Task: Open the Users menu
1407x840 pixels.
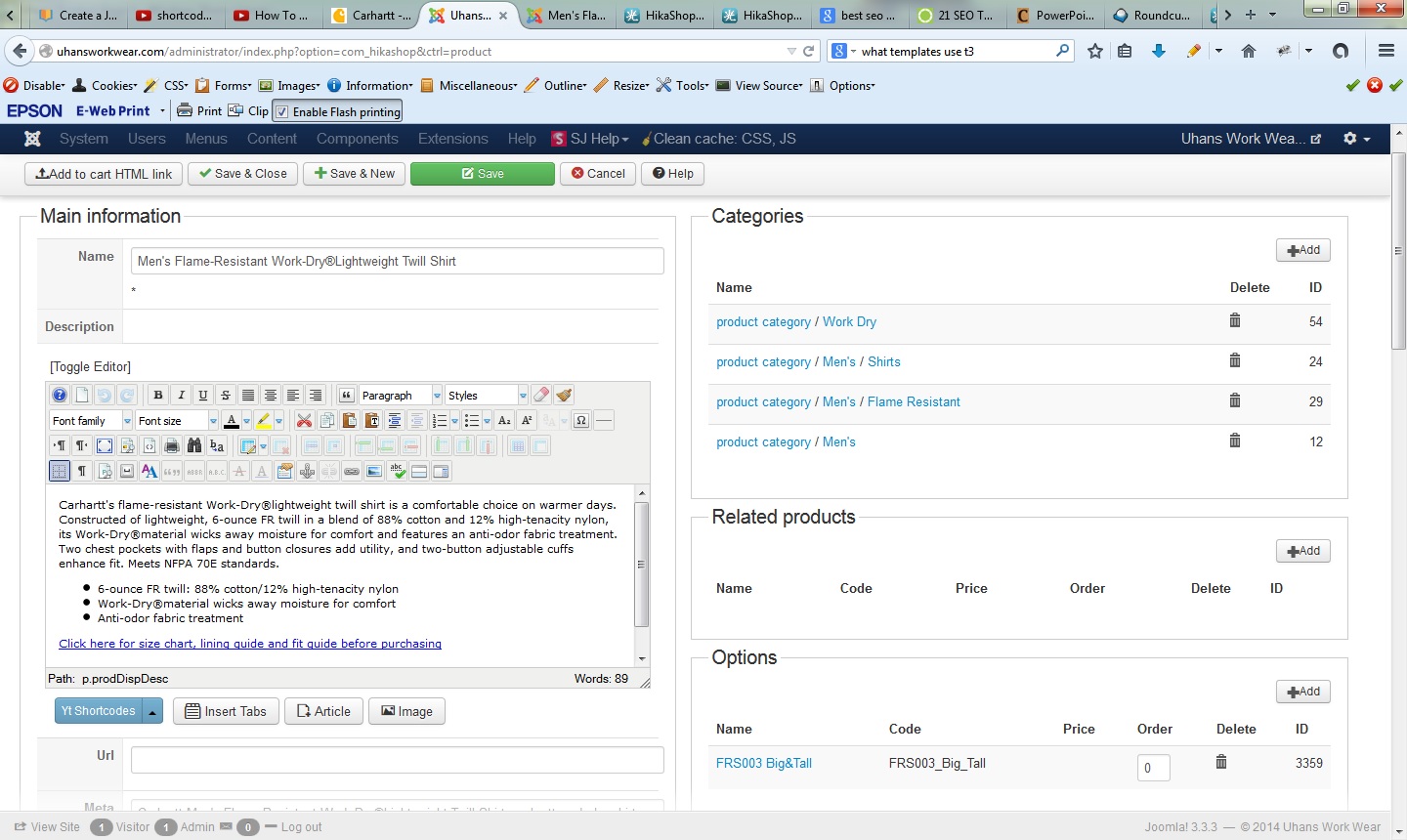Action: click(147, 139)
